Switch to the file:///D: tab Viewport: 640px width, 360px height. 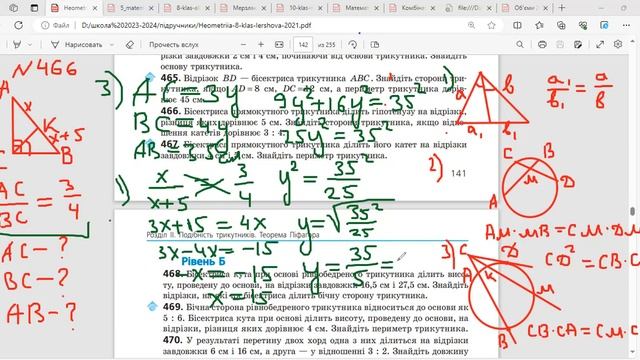(x=468, y=8)
